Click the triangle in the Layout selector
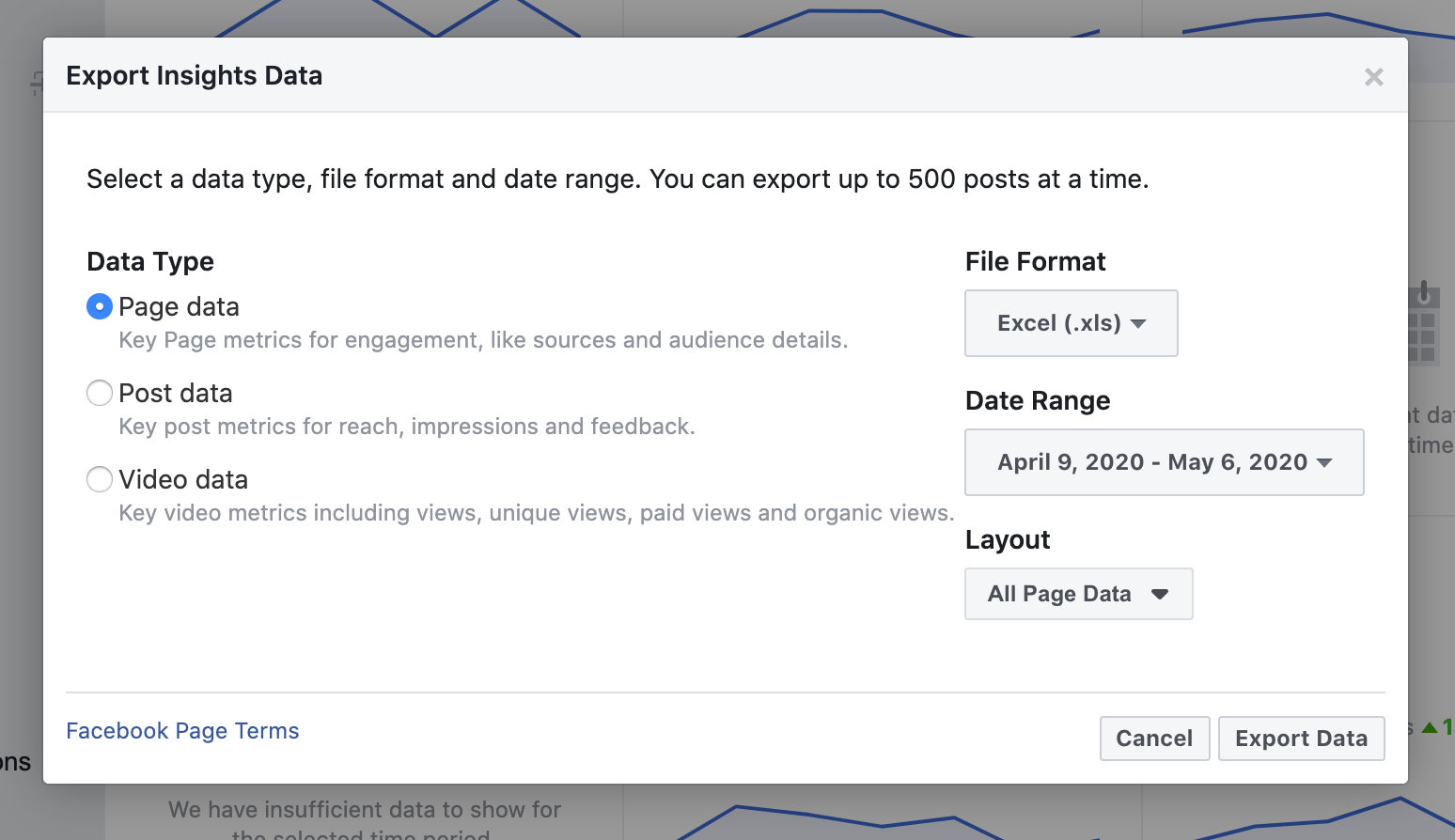Screen dimensions: 1455x840 click(1162, 594)
